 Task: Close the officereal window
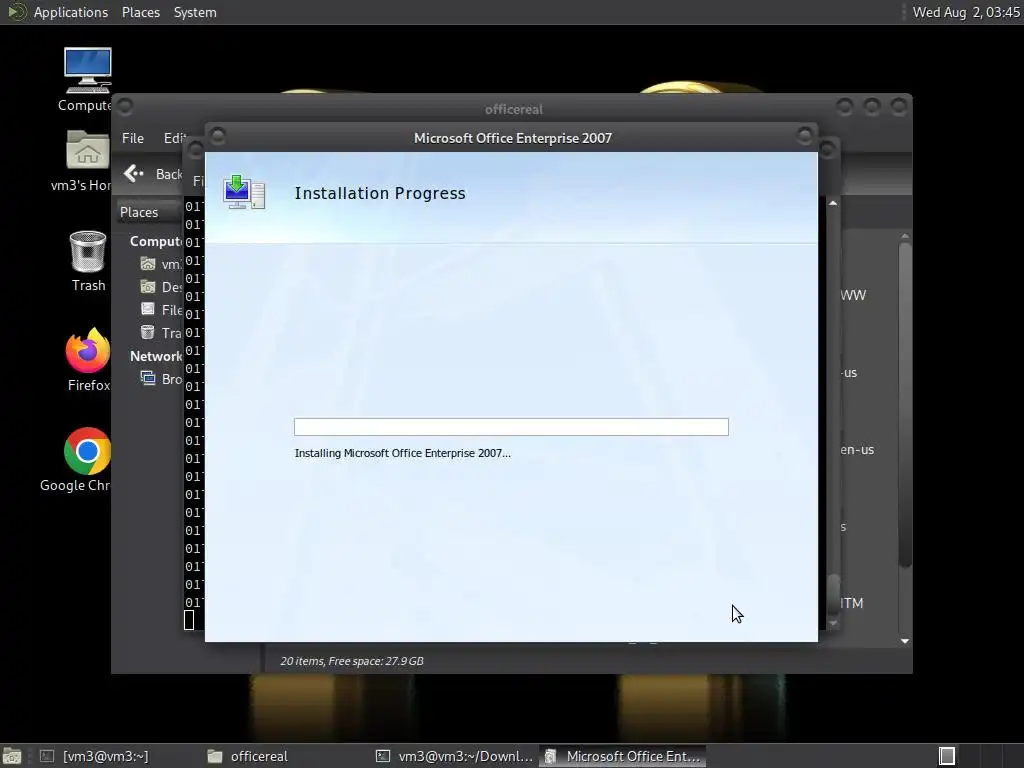click(x=899, y=106)
